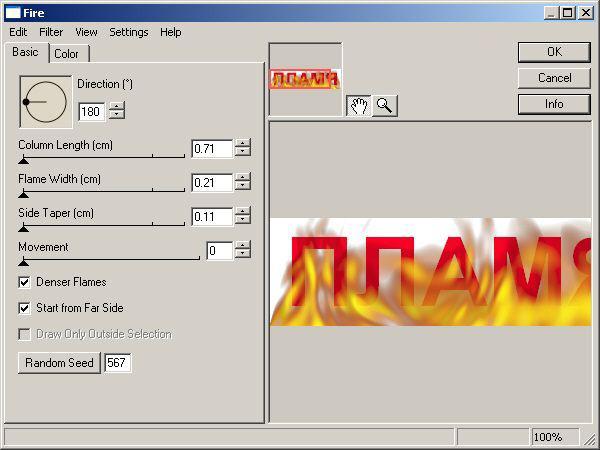This screenshot has height=450, width=600.
Task: Decrease Side Taper with down arrow
Action: coord(243,220)
